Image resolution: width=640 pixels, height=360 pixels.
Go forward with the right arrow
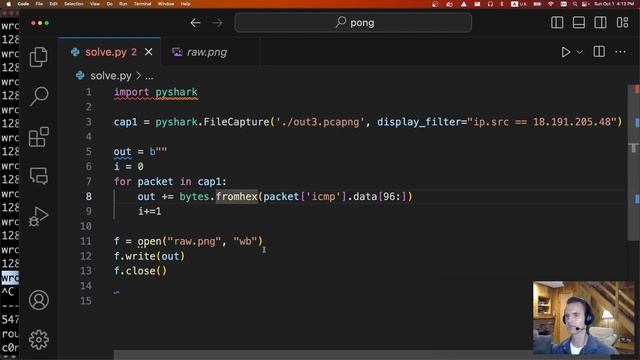(218, 23)
